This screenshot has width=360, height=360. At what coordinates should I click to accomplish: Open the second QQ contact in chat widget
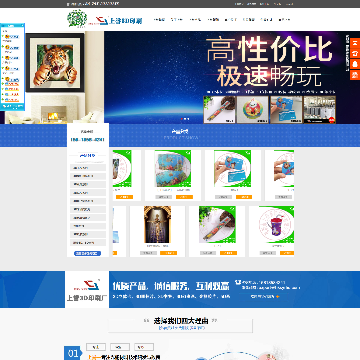pyautogui.click(x=12, y=48)
